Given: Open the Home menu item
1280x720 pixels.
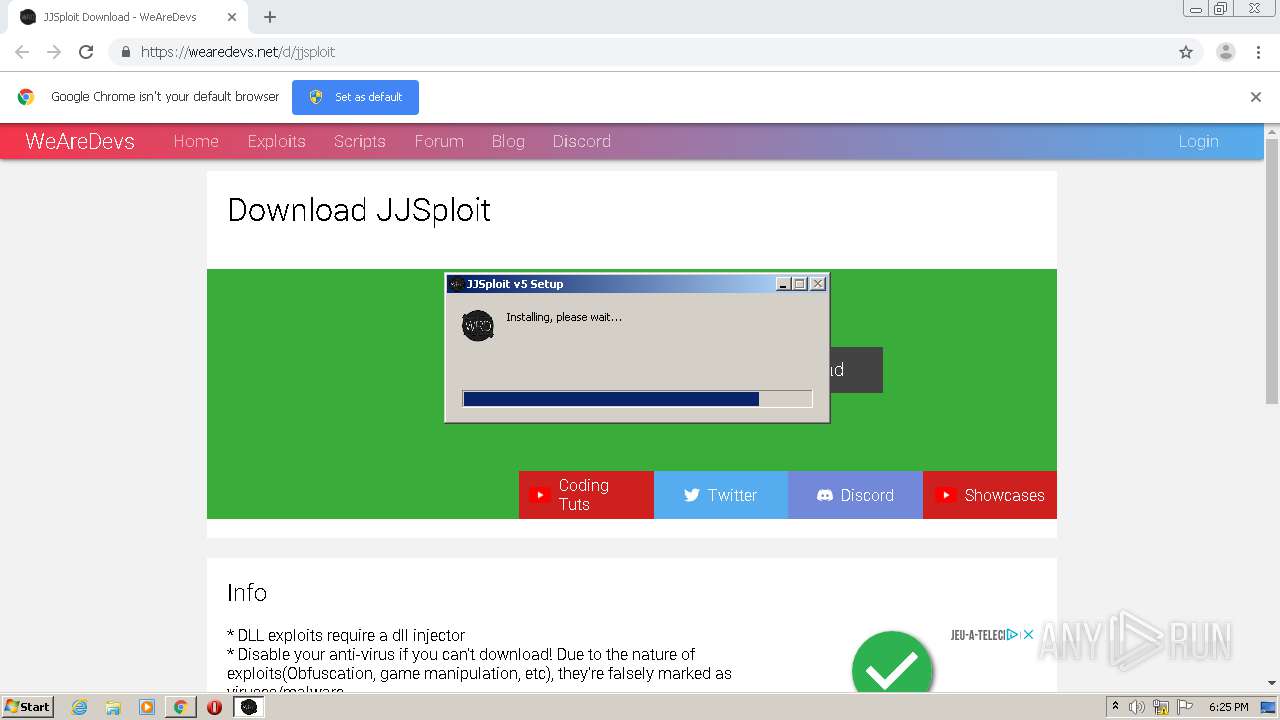Looking at the screenshot, I should pyautogui.click(x=196, y=141).
